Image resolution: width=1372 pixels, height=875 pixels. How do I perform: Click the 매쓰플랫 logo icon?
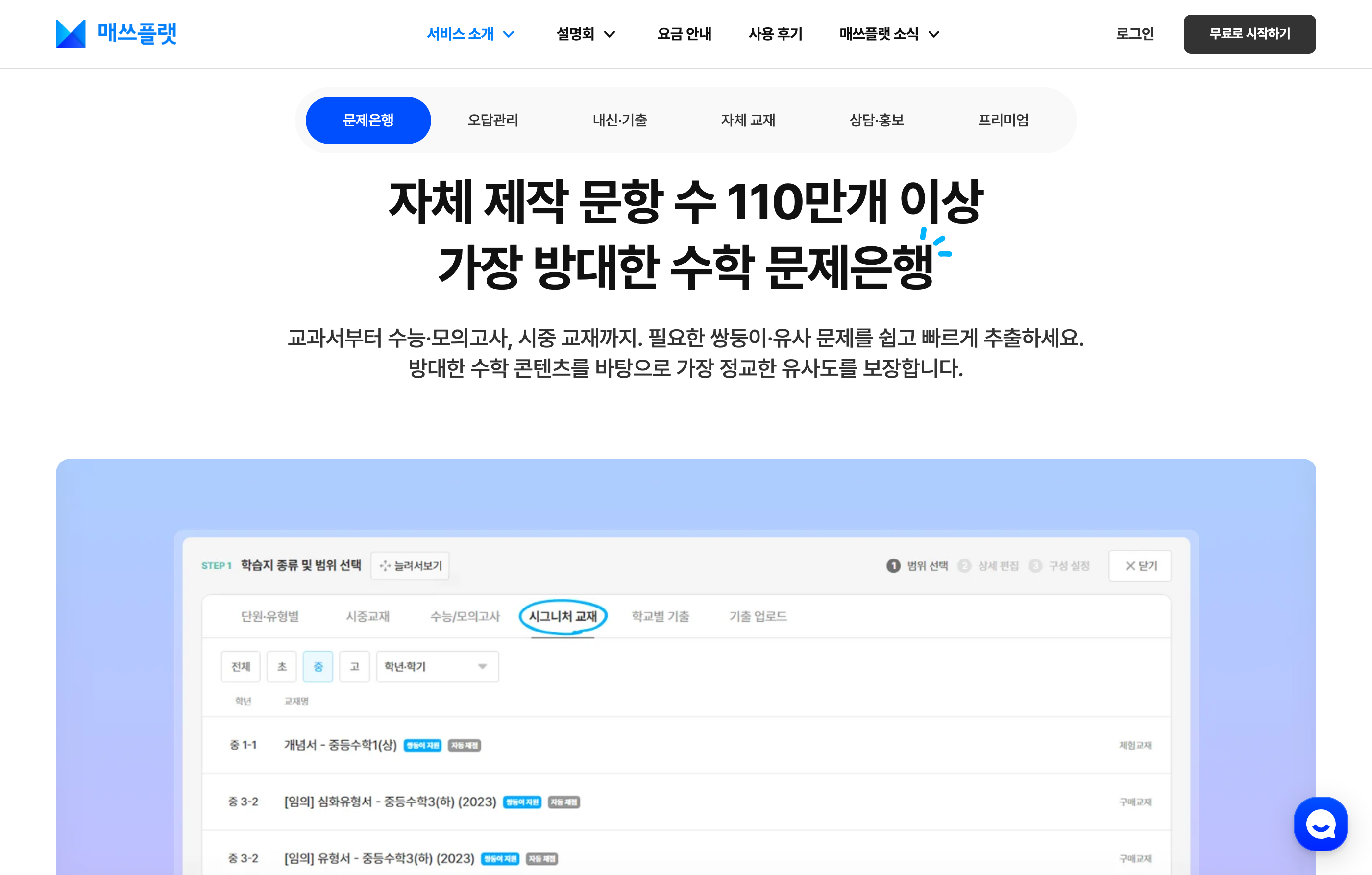coord(71,34)
